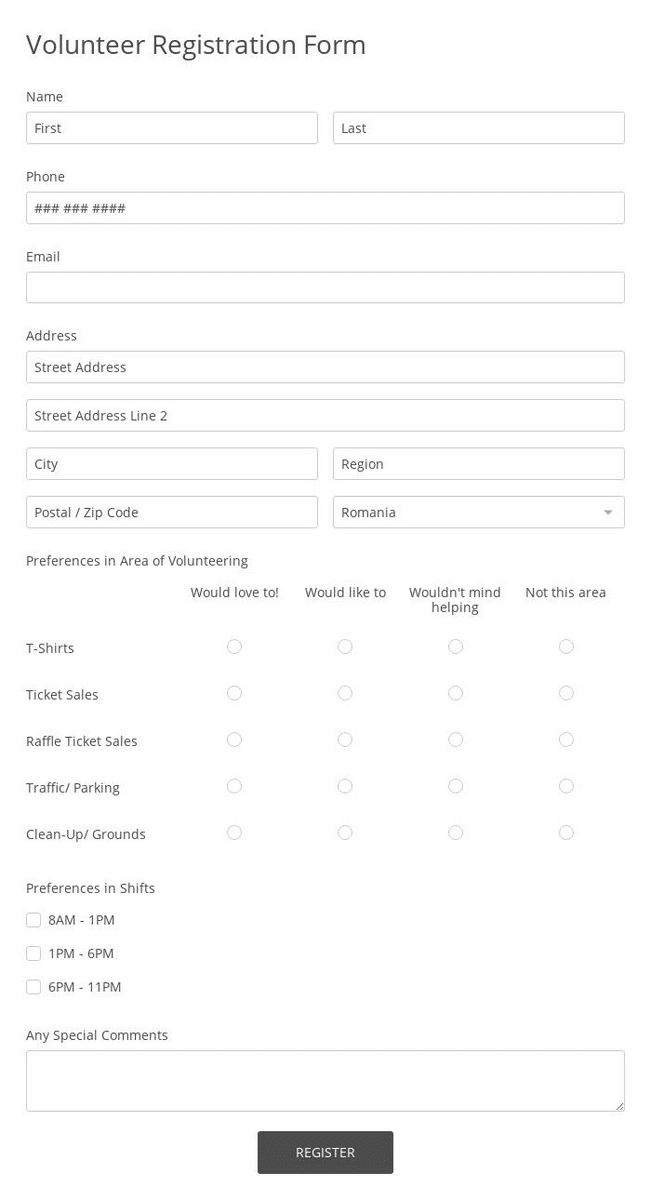651x1200 pixels.
Task: Tick the 6PM - 11PM shift checkbox
Action: click(34, 987)
